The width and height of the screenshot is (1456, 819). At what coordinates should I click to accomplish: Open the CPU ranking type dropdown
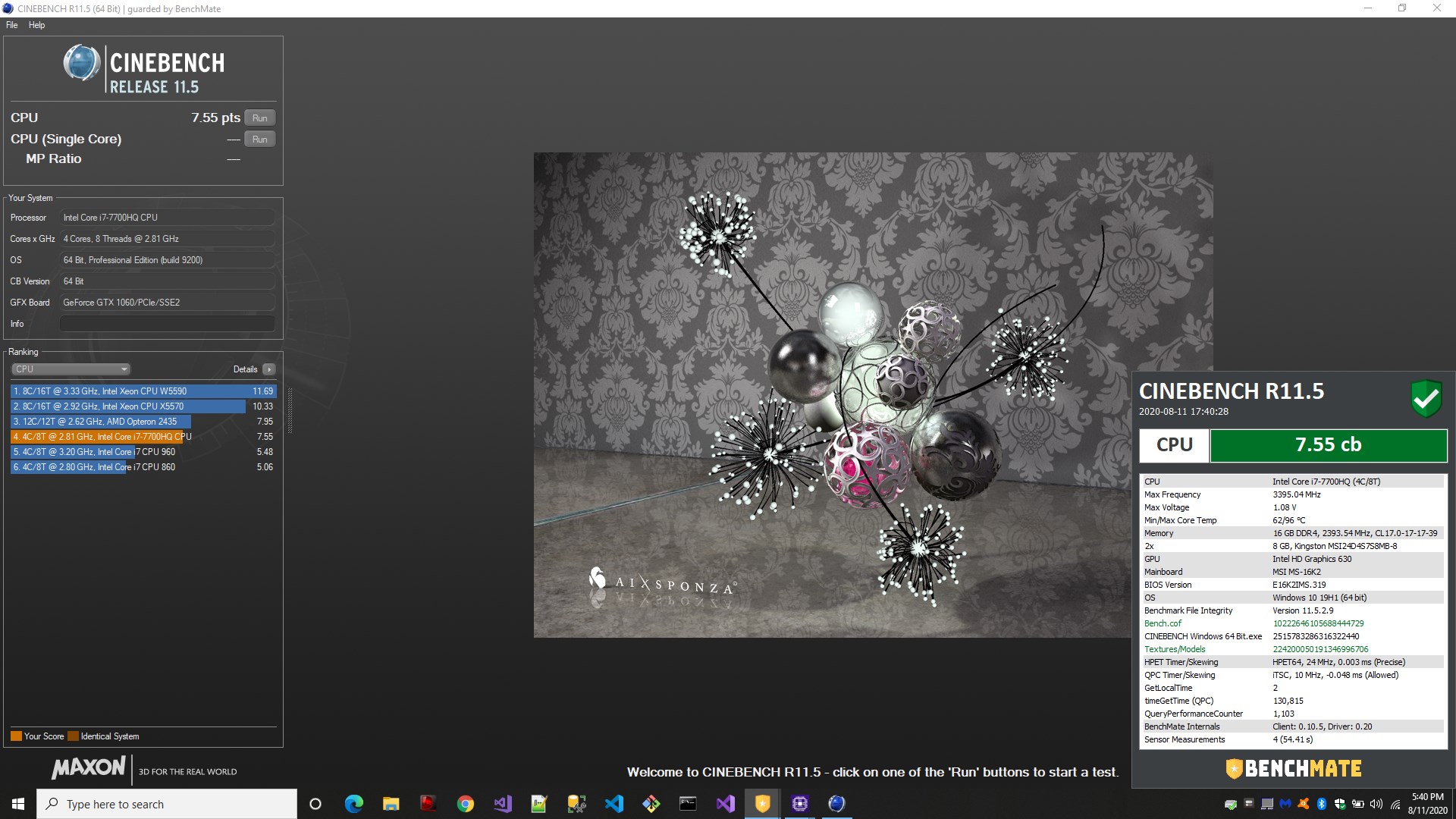click(x=71, y=369)
